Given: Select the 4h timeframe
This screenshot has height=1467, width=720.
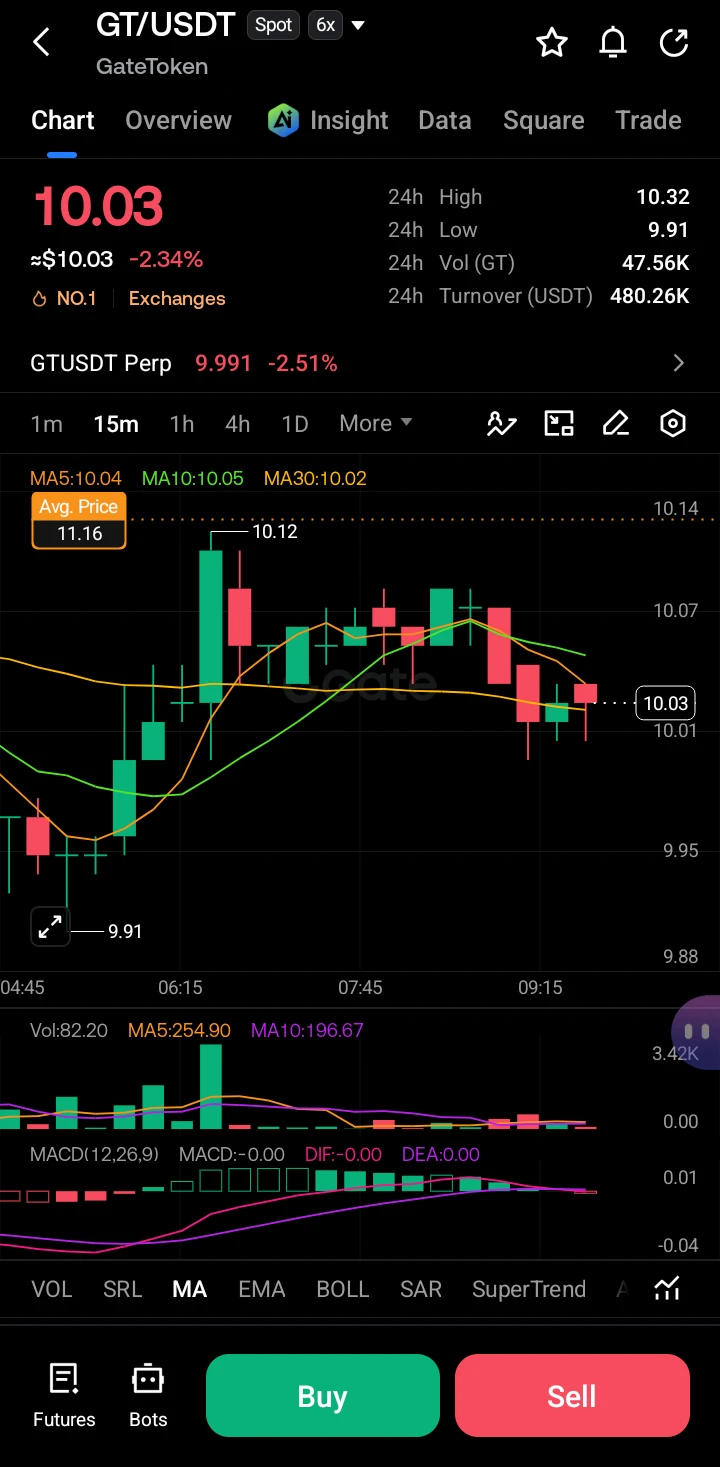Looking at the screenshot, I should tap(238, 423).
